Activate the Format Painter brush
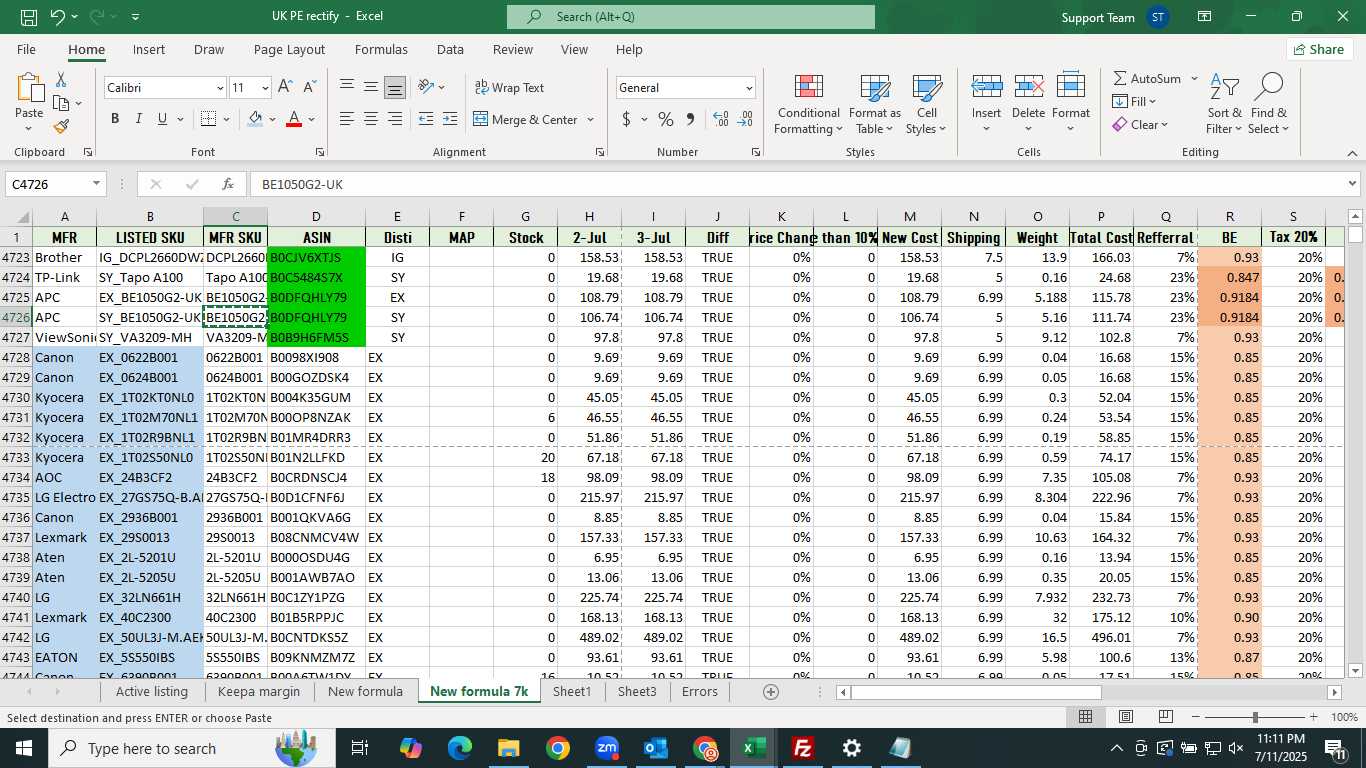Image resolution: width=1366 pixels, height=768 pixels. [61, 126]
